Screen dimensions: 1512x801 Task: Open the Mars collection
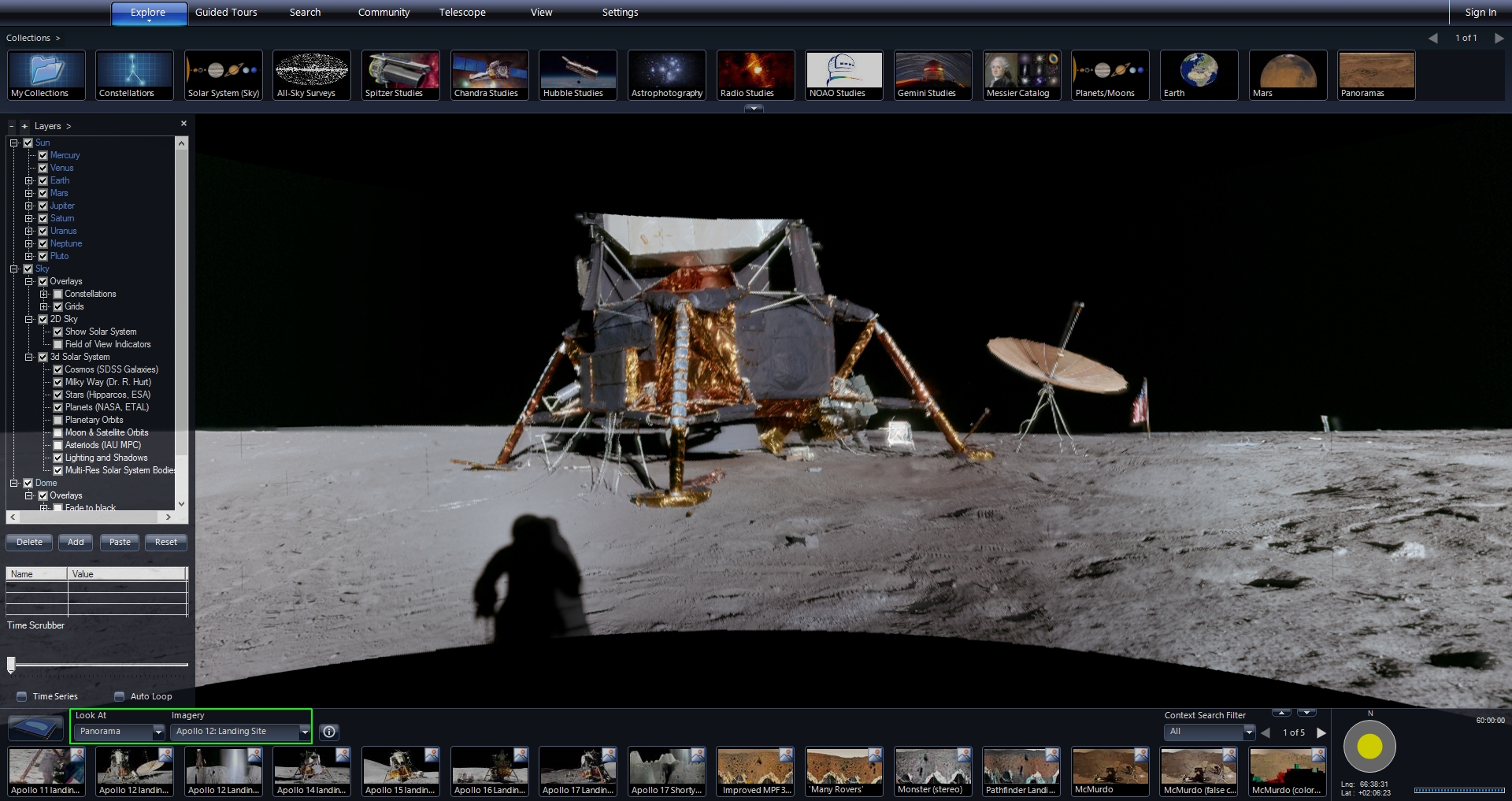[1288, 75]
